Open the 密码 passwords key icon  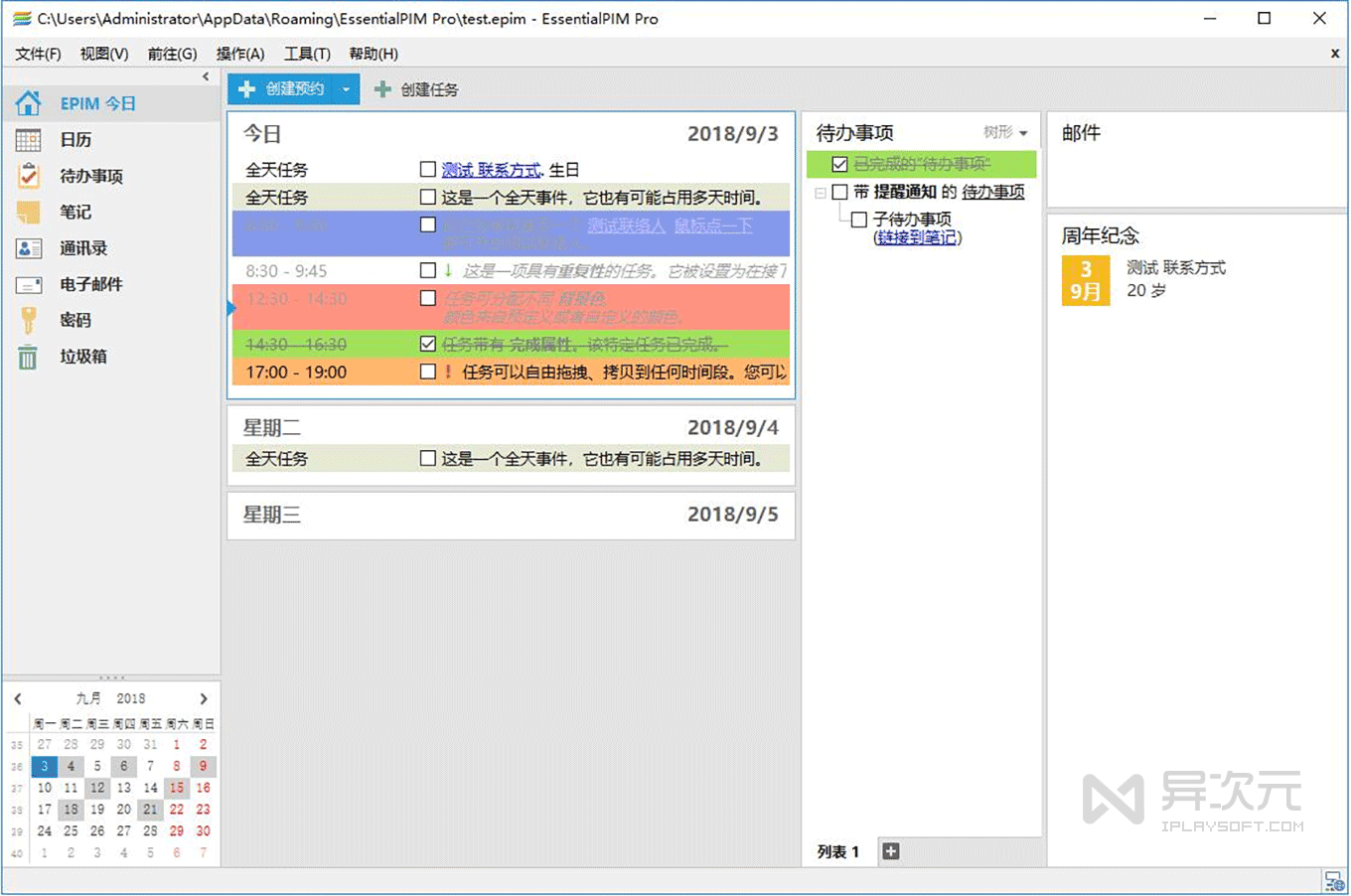pos(29,320)
